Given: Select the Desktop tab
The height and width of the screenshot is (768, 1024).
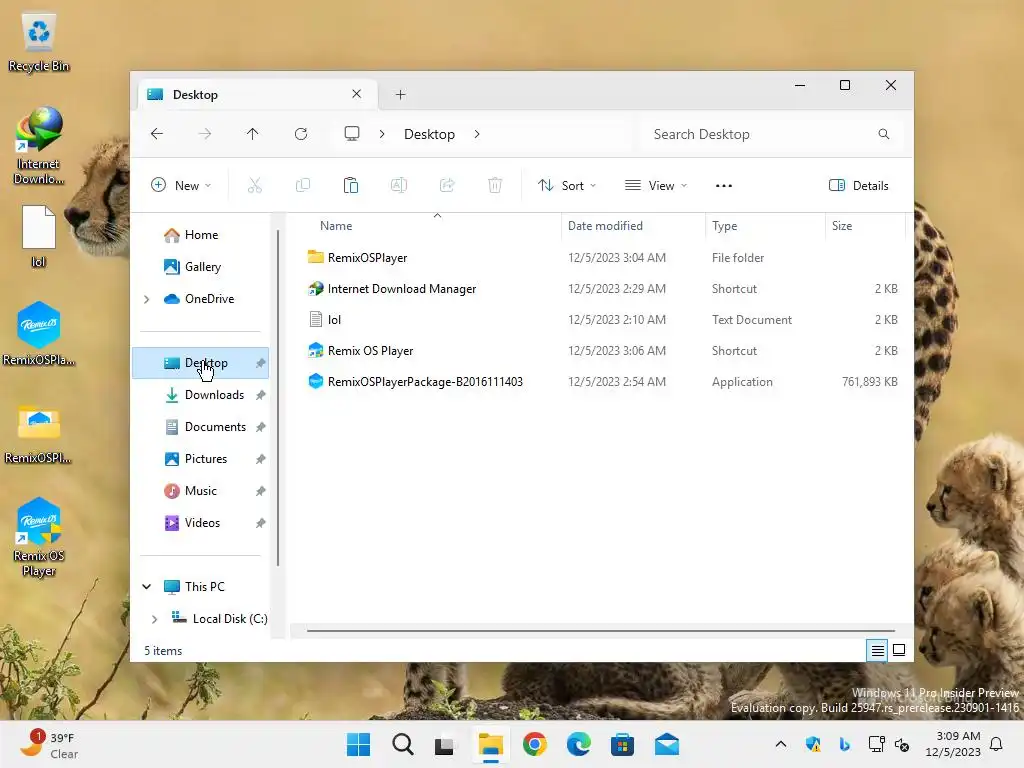Looking at the screenshot, I should [x=258, y=95].
